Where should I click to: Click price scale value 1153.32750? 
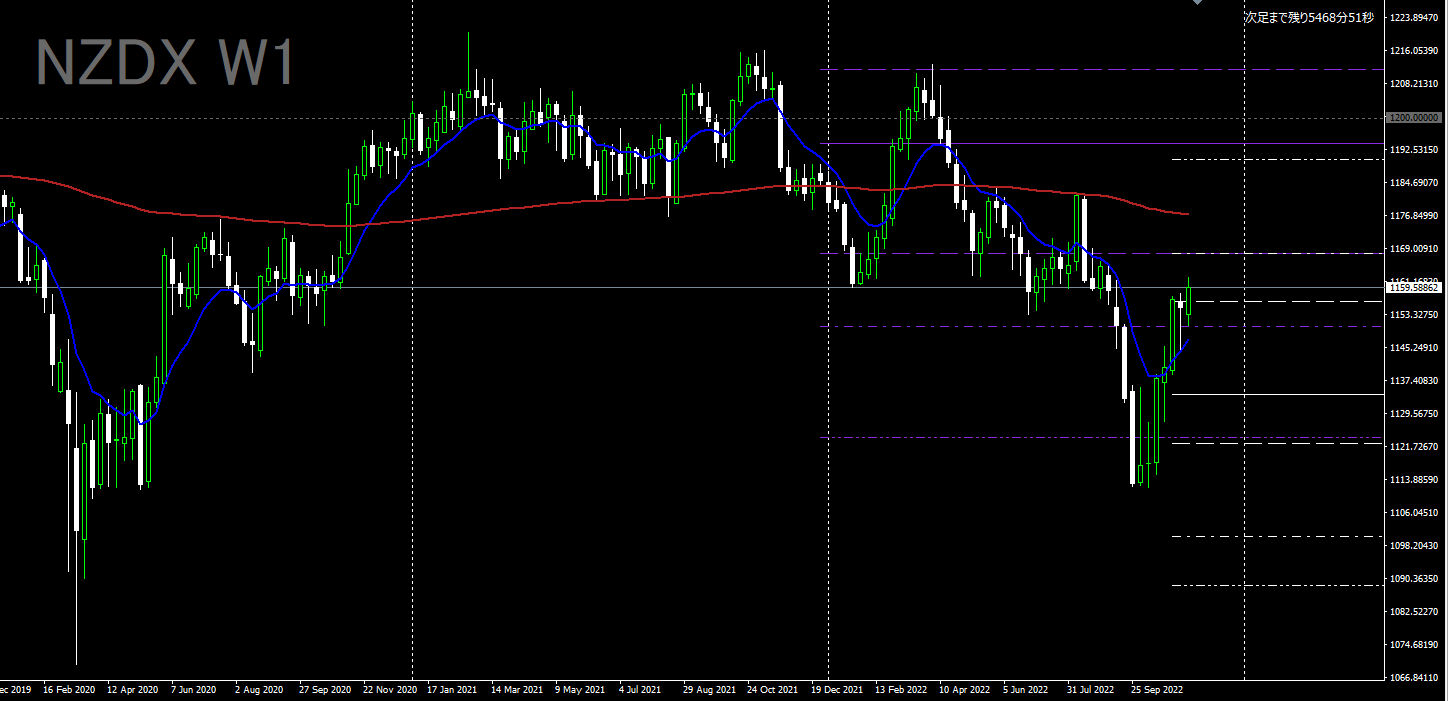1414,315
